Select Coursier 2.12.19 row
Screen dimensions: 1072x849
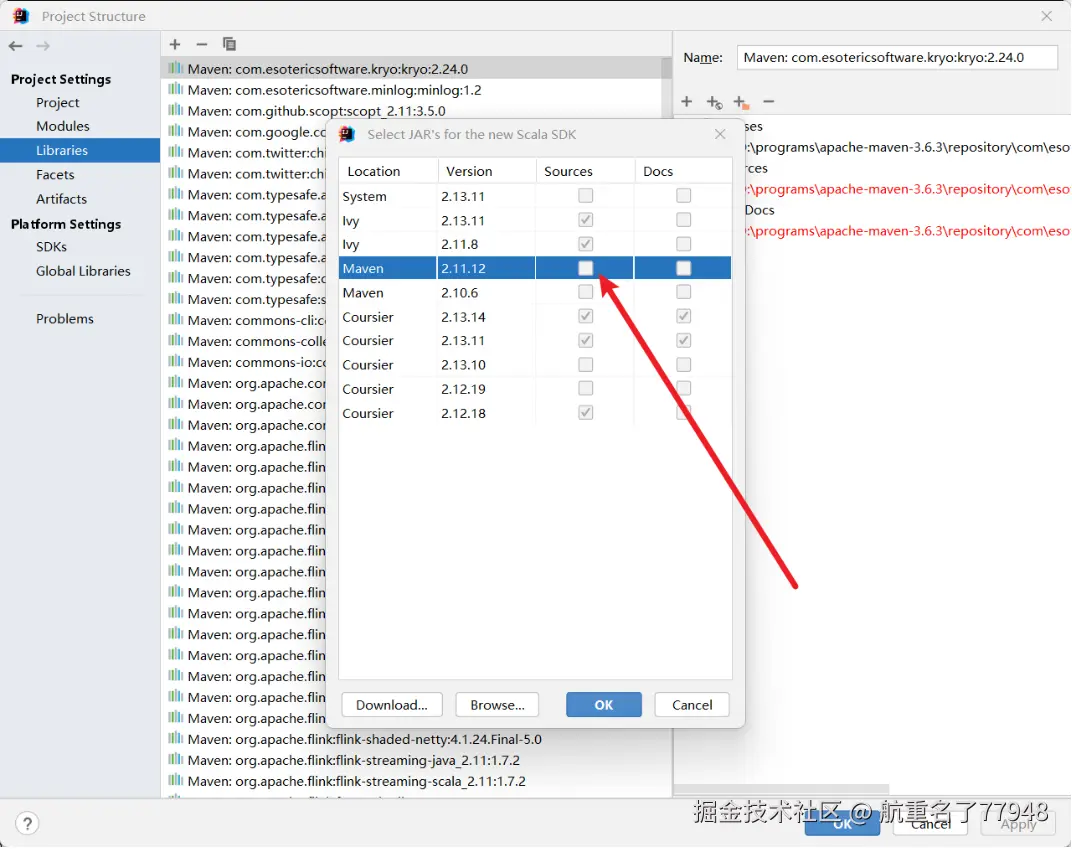coord(535,389)
